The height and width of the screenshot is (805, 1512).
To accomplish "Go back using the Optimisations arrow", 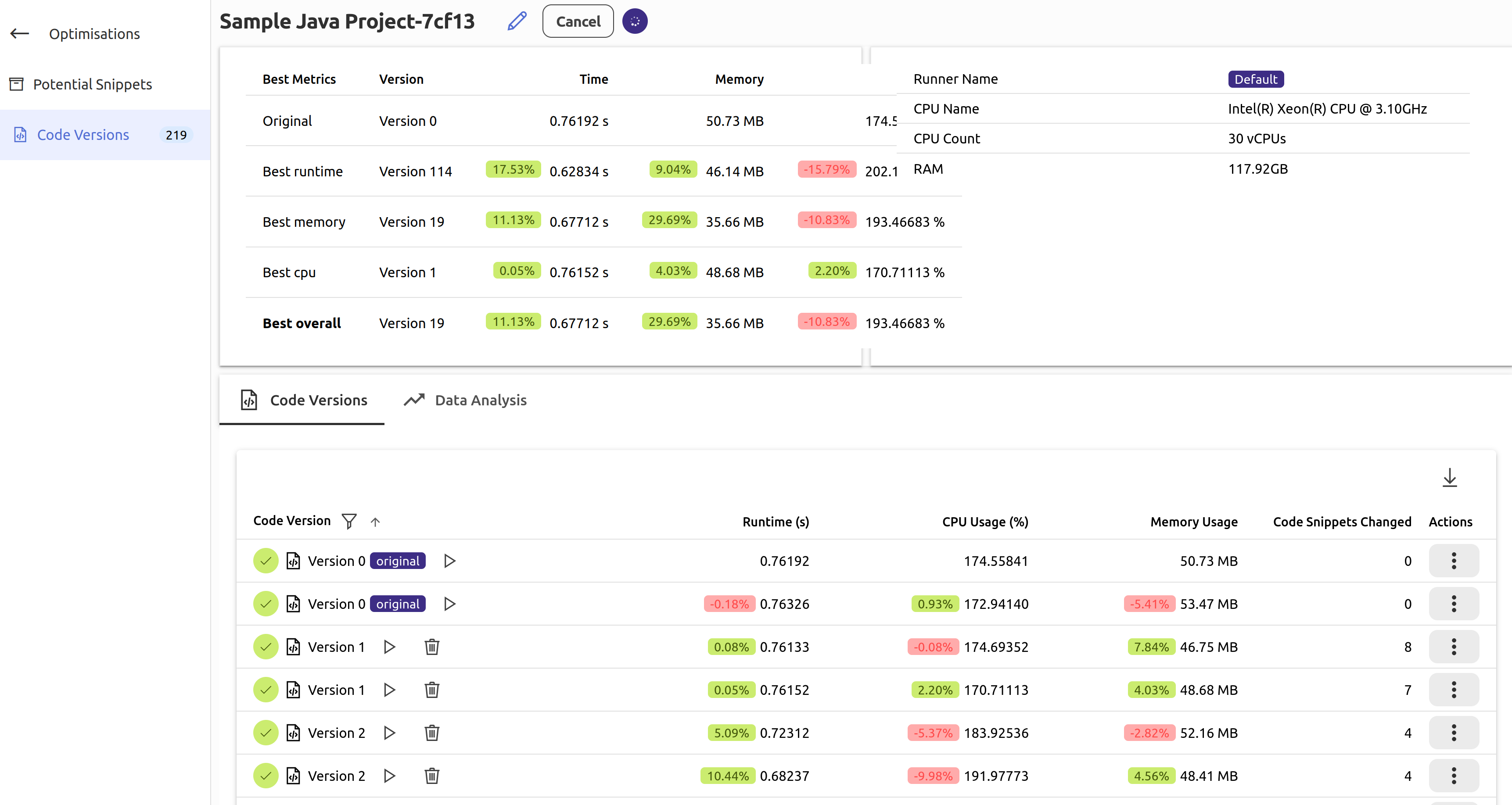I will pos(20,33).
